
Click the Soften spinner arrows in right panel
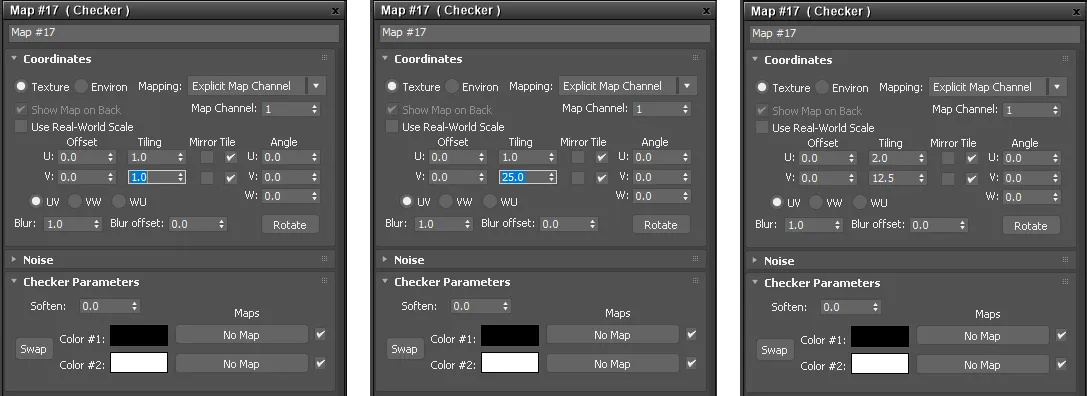(876, 307)
